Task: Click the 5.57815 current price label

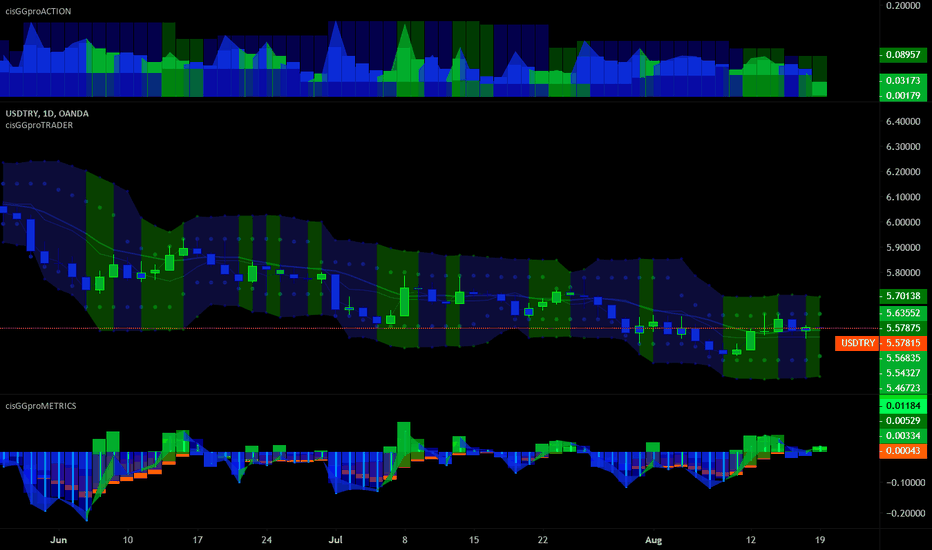Action: [x=903, y=343]
